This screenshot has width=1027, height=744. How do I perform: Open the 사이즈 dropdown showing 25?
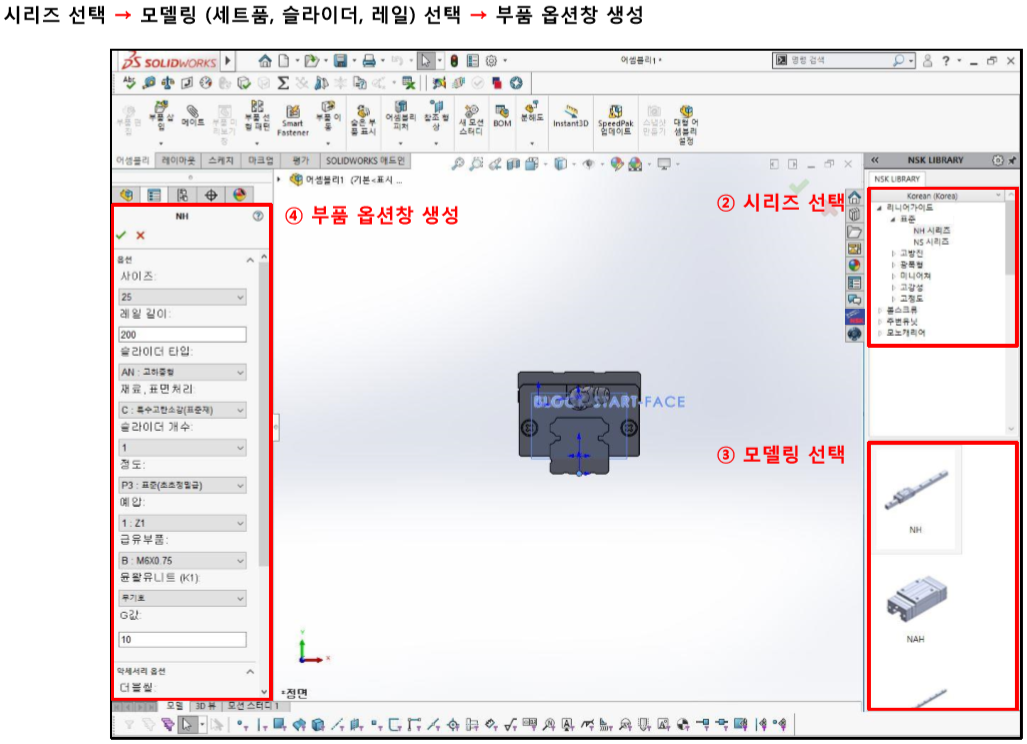click(x=182, y=296)
